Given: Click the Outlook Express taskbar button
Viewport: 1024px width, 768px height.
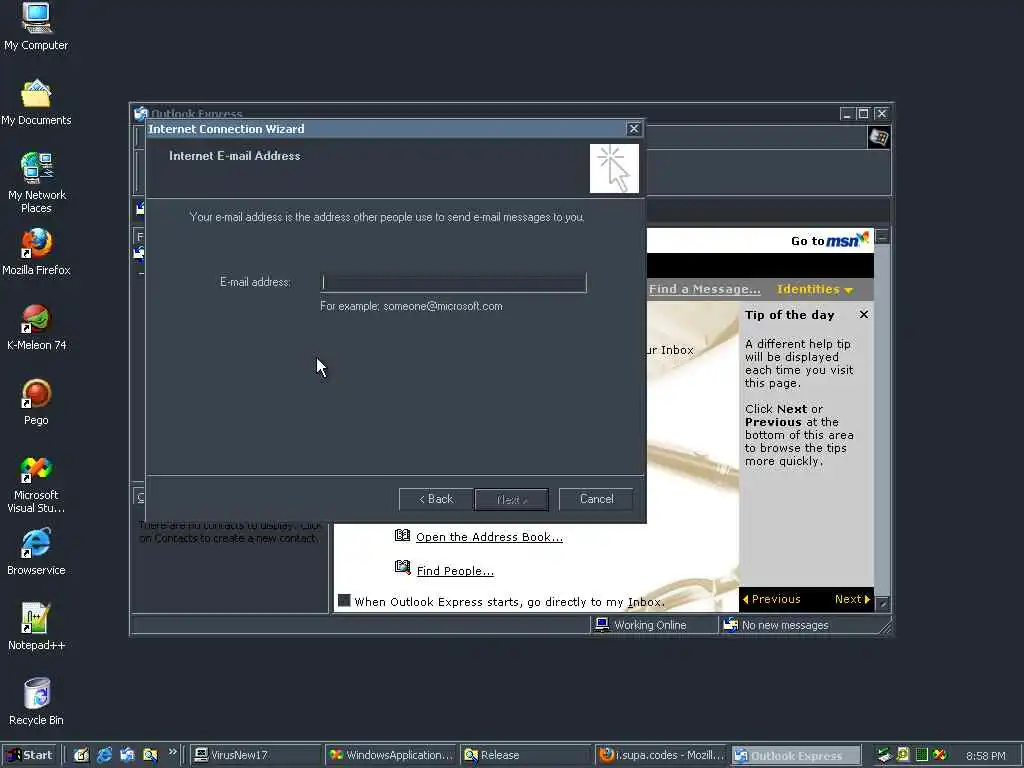Looking at the screenshot, I should point(795,755).
